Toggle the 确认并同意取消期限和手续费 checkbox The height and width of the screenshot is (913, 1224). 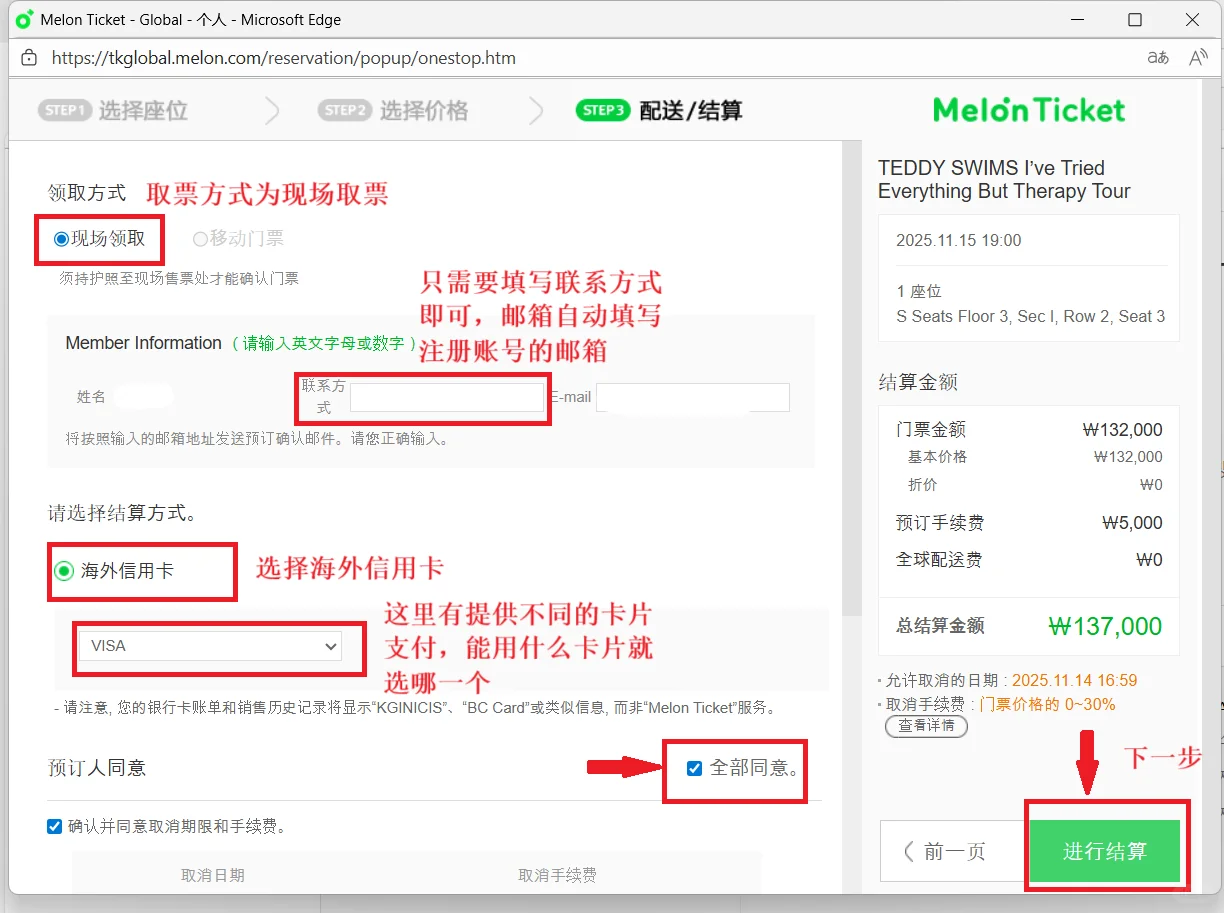tap(54, 827)
